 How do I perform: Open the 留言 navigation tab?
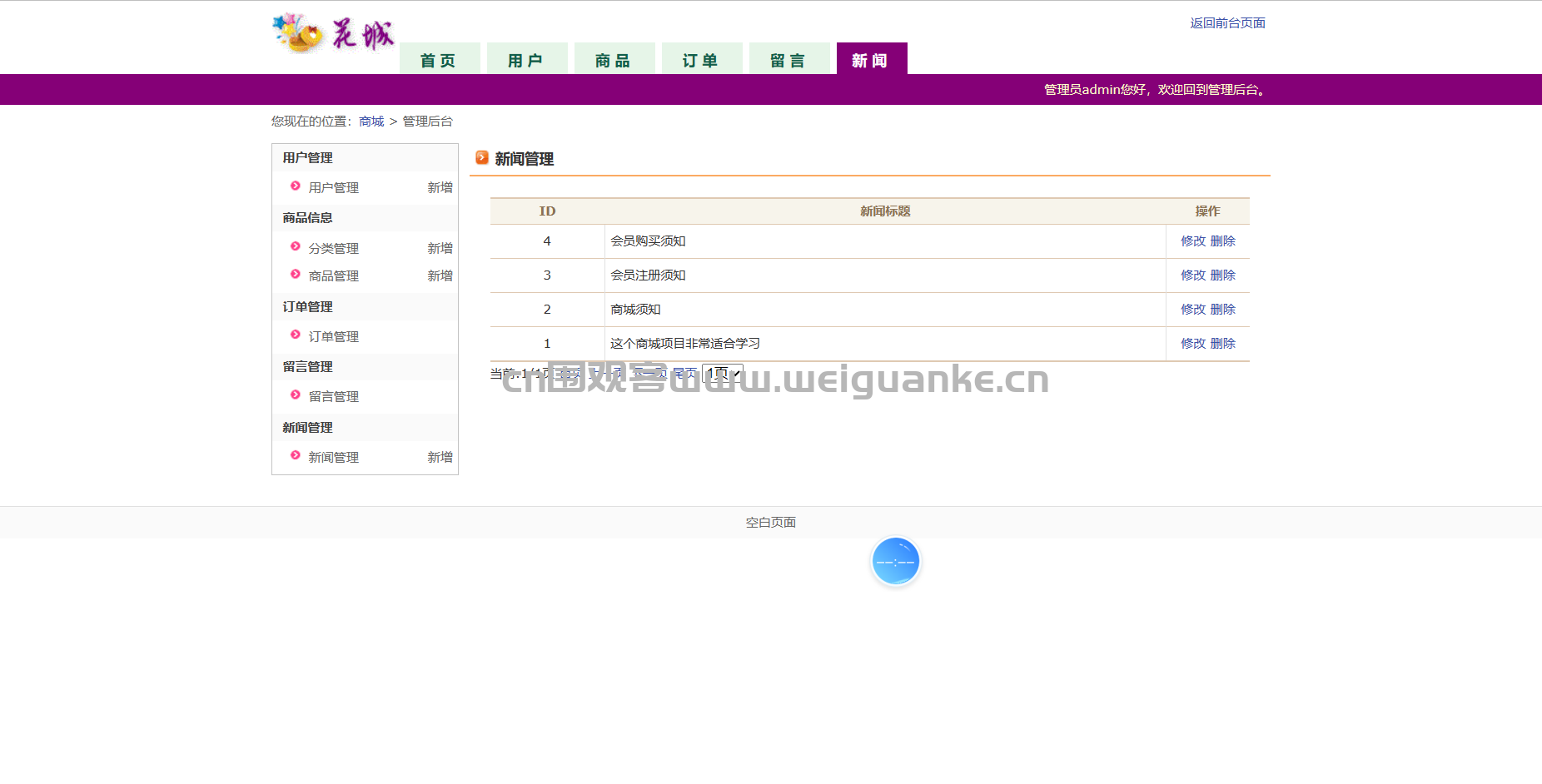[789, 59]
